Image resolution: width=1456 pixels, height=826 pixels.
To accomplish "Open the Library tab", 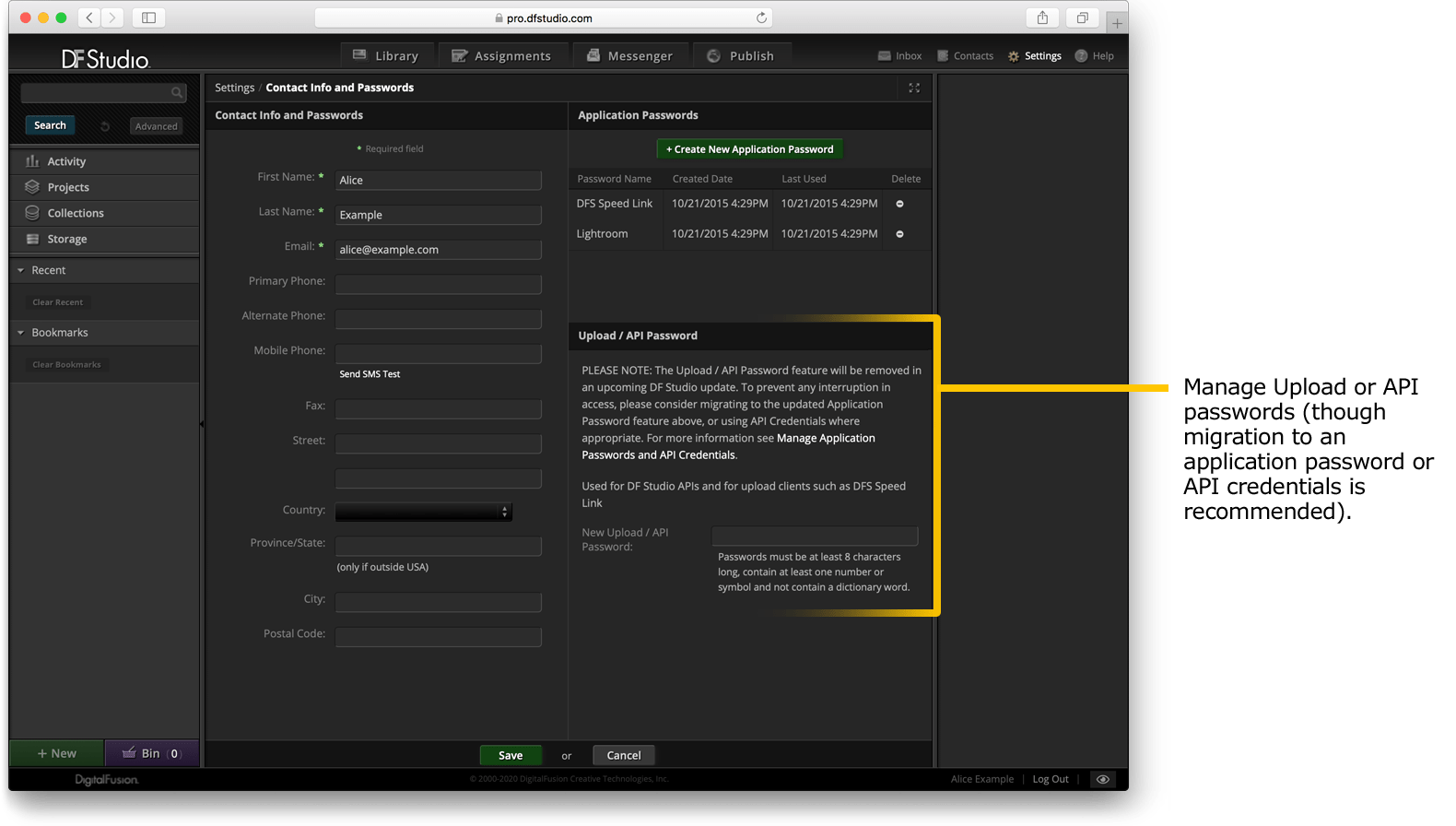I will tap(386, 55).
